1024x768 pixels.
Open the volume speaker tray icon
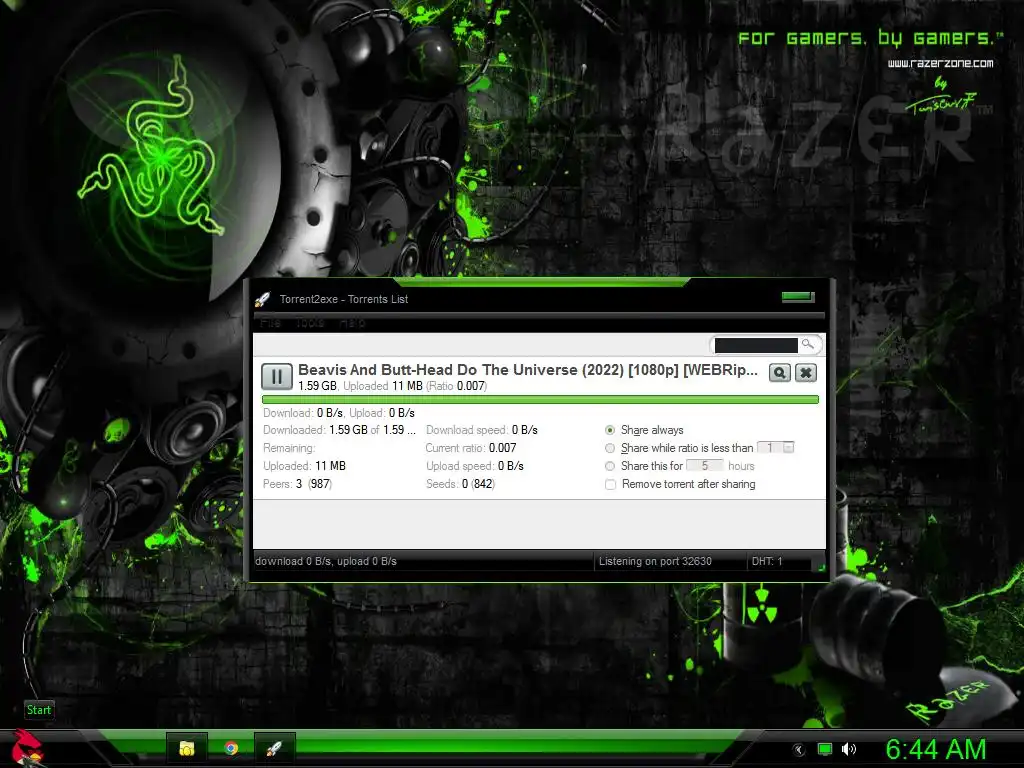[x=849, y=749]
